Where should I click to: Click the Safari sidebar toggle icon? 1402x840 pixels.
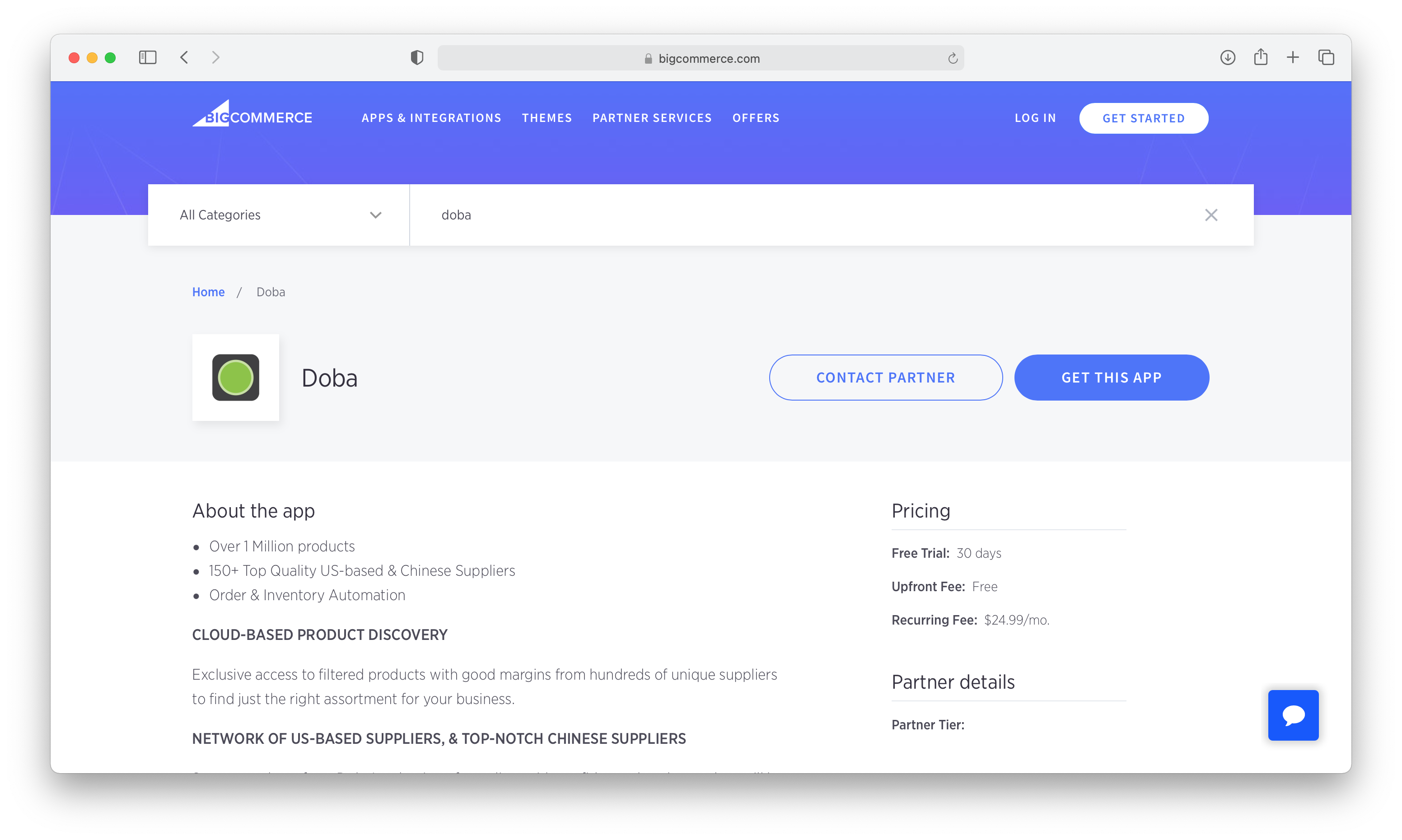(147, 58)
